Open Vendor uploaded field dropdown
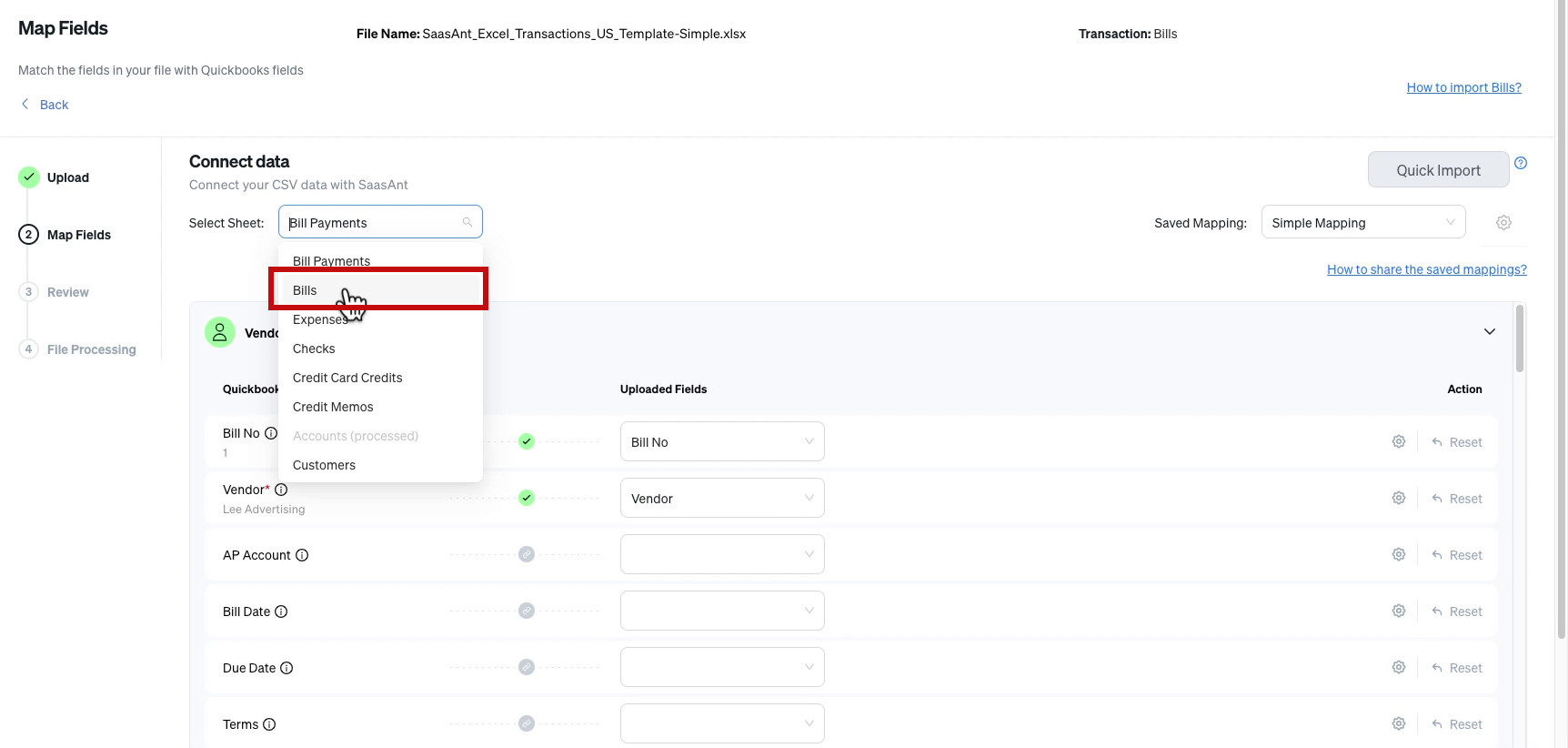Image resolution: width=1568 pixels, height=748 pixels. tap(722, 498)
